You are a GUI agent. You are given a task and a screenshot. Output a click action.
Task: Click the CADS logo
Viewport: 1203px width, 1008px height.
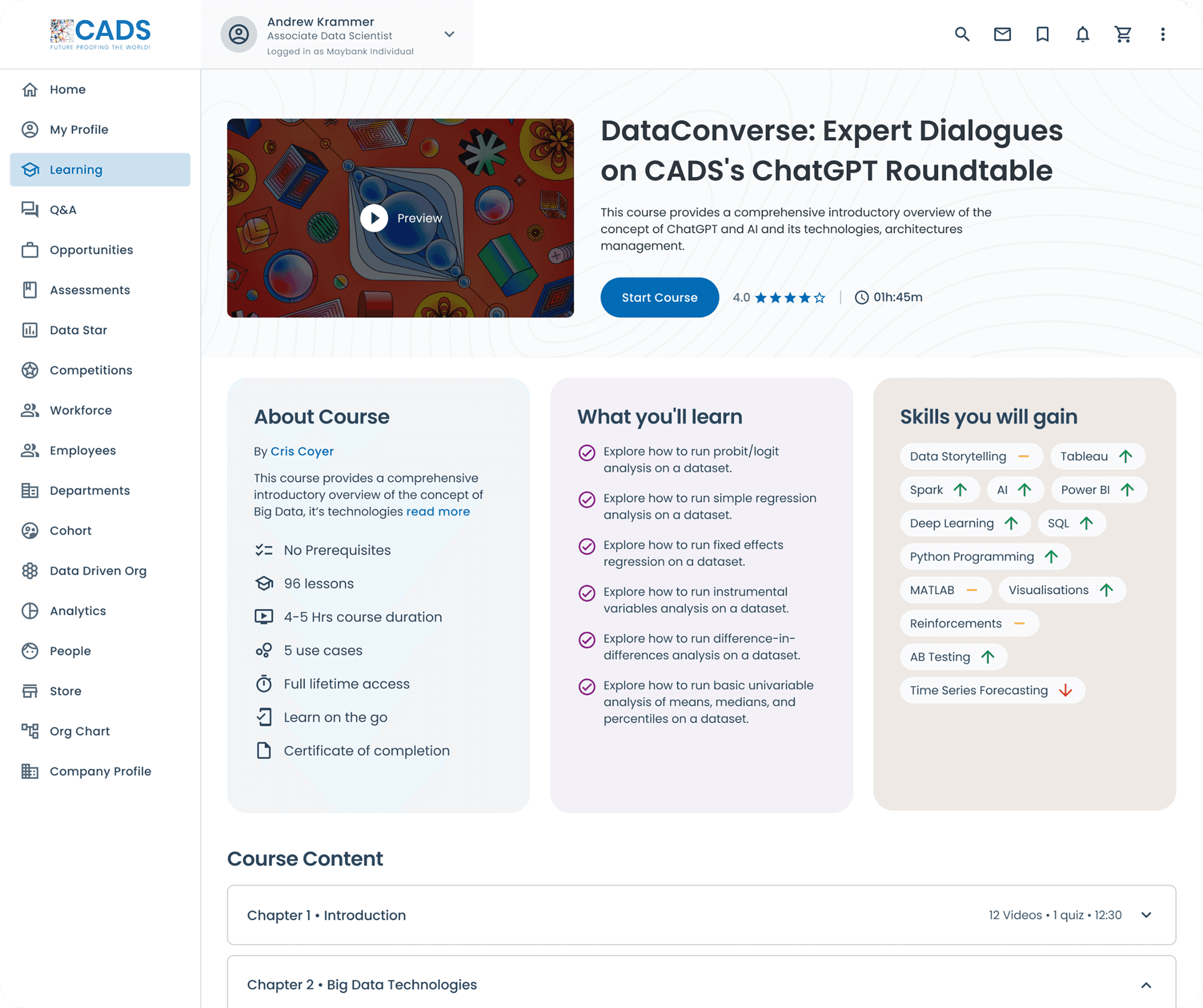point(100,34)
